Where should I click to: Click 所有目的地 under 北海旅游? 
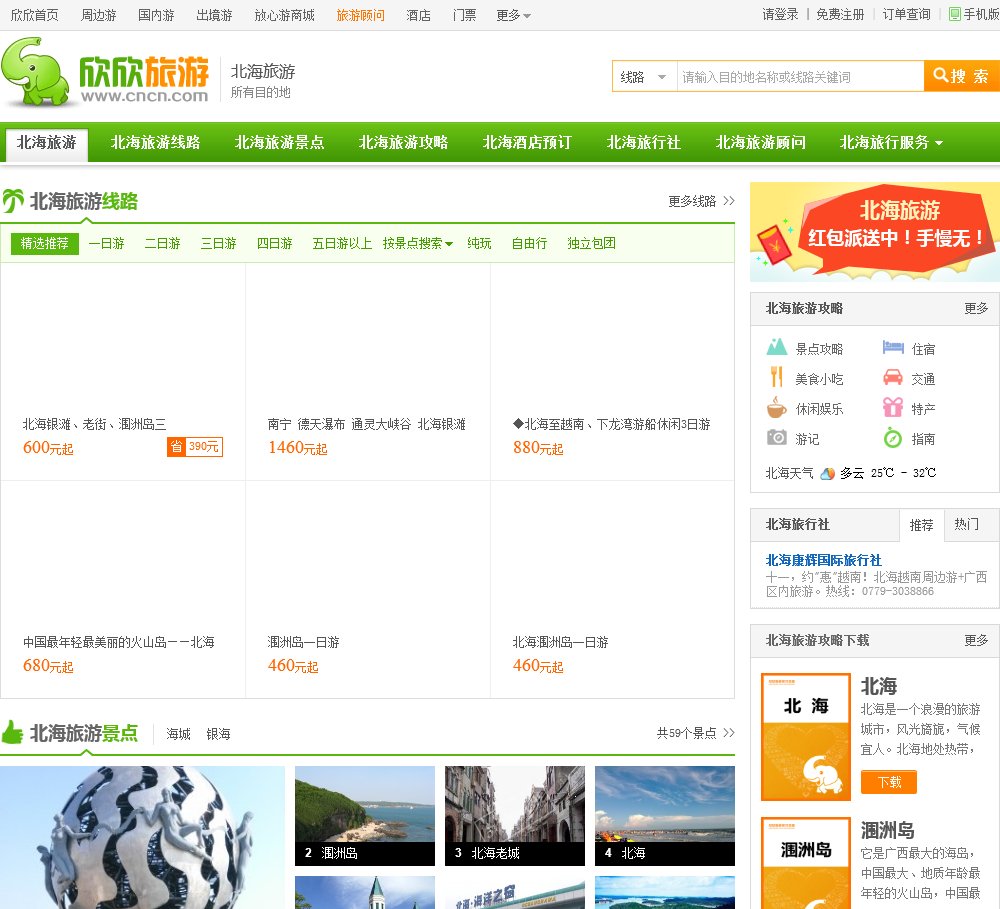click(x=260, y=92)
